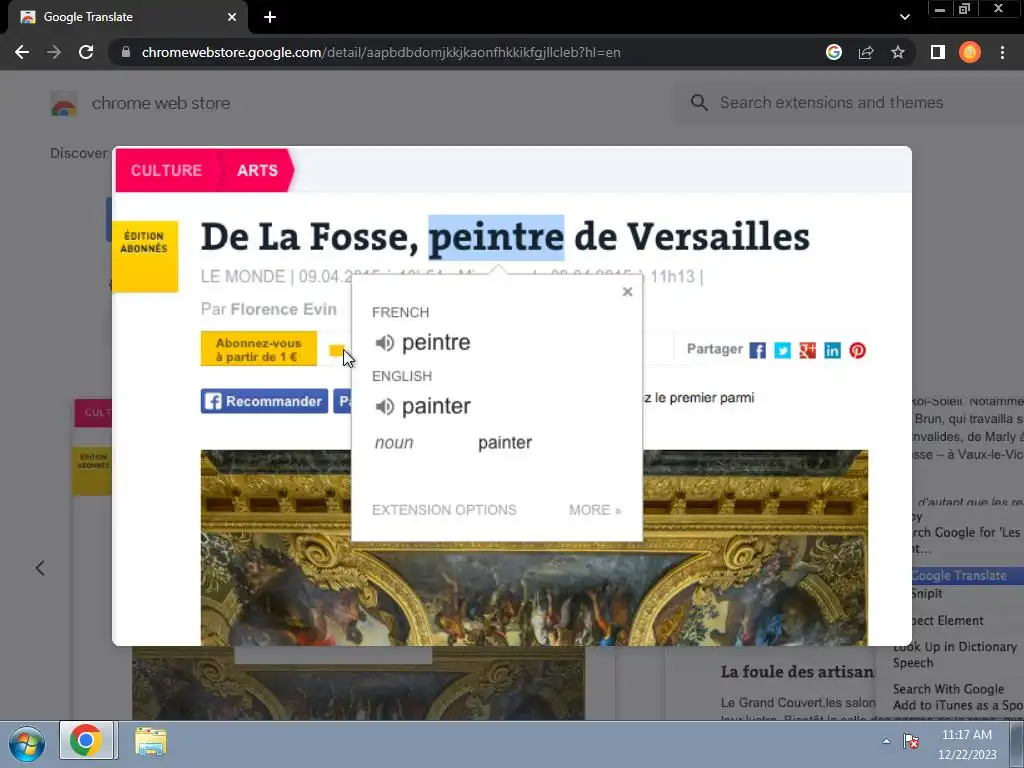
Task: Open the Chrome profile avatar
Action: pos(970,52)
